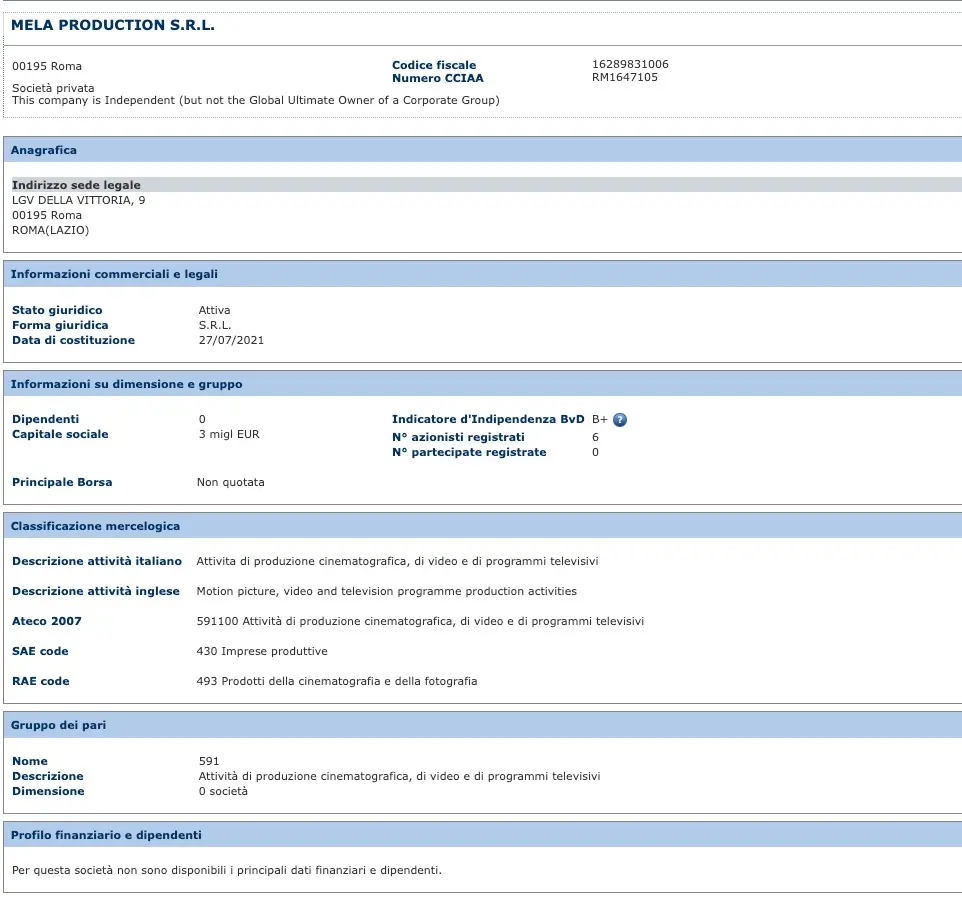Select the SAE code 430 Imprese produttive
Viewport: 962px width, 900px height.
[262, 651]
